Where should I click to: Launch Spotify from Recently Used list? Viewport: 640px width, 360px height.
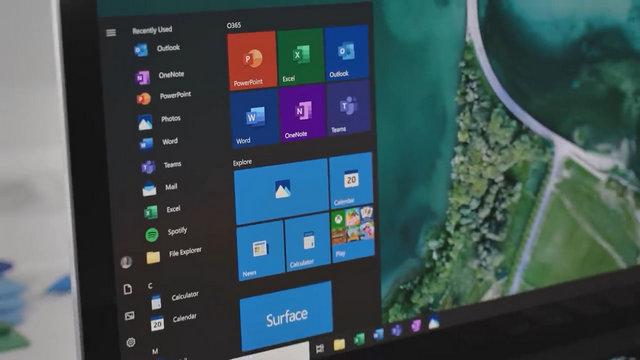pyautogui.click(x=167, y=233)
